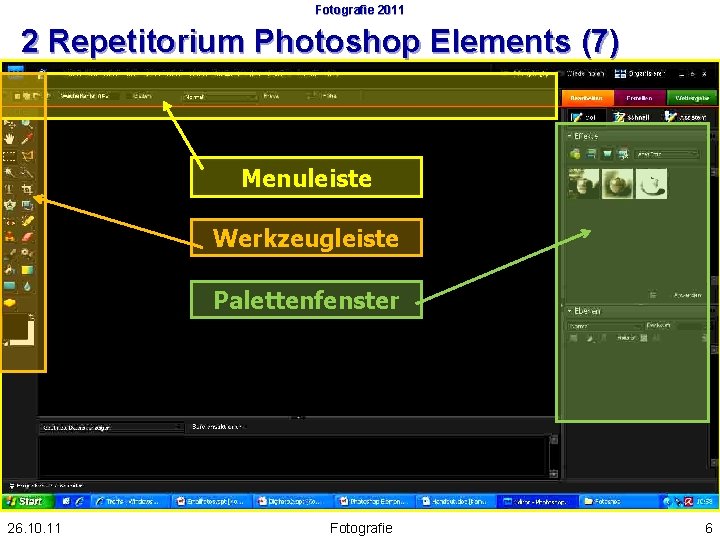Choose Intersect with Selection mode

tap(46, 96)
